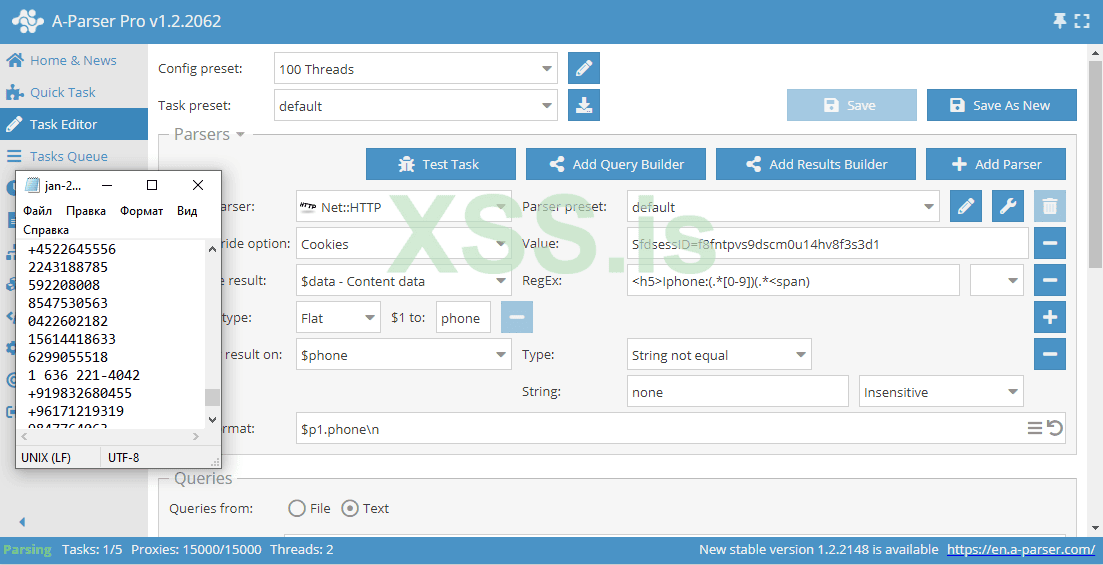Open Справка menu in Notepad
This screenshot has width=1103, height=565.
pos(46,230)
